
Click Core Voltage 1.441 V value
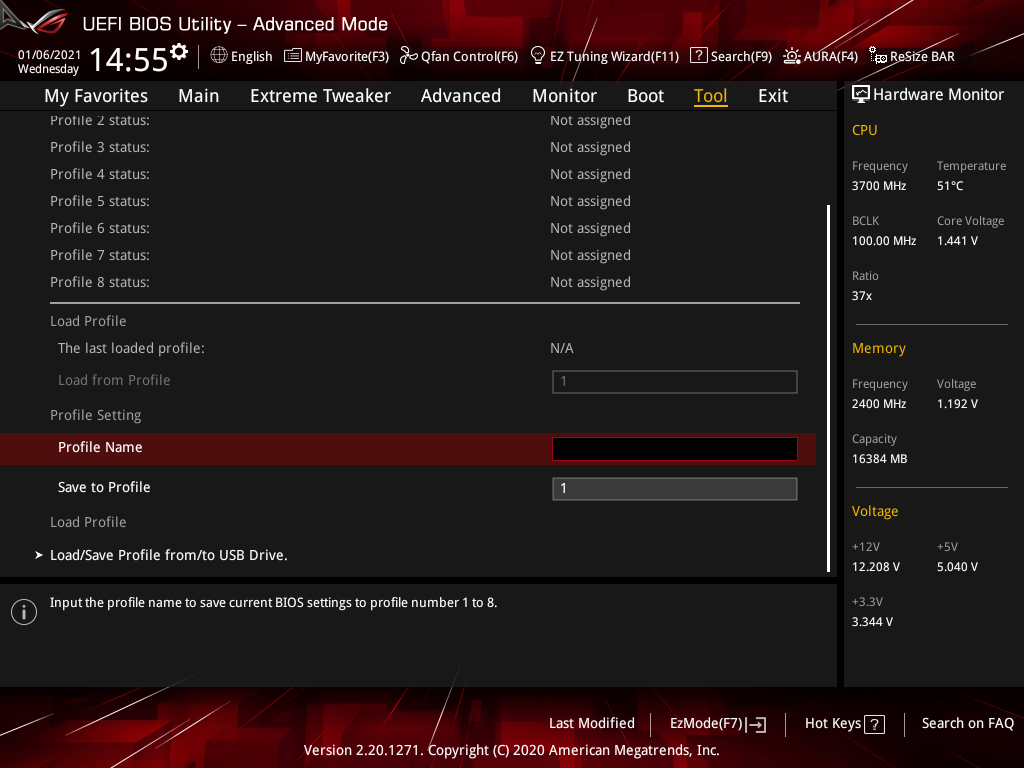pyautogui.click(x=957, y=241)
